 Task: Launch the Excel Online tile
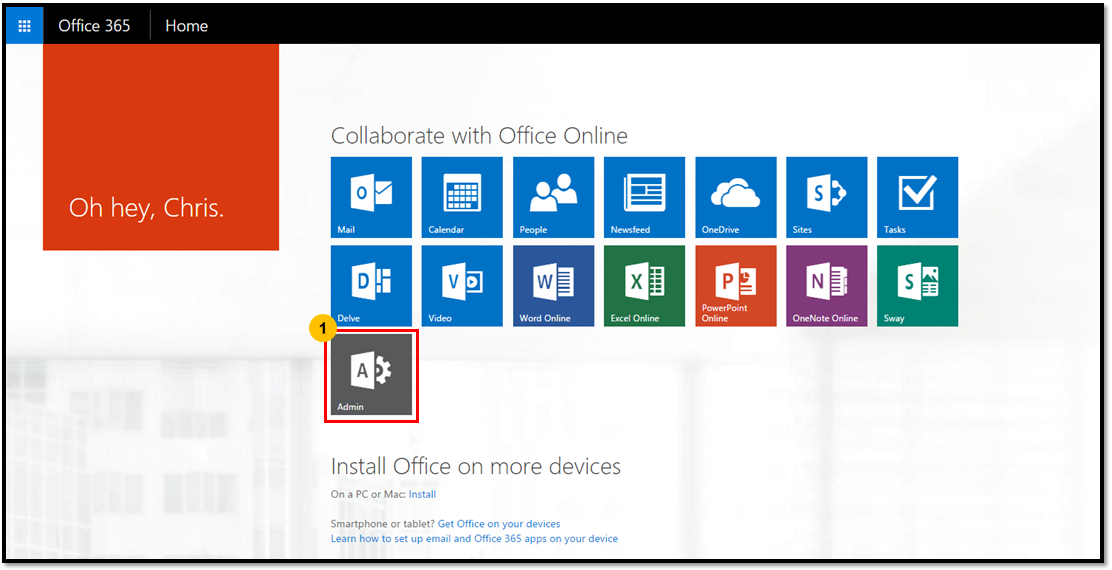(644, 286)
